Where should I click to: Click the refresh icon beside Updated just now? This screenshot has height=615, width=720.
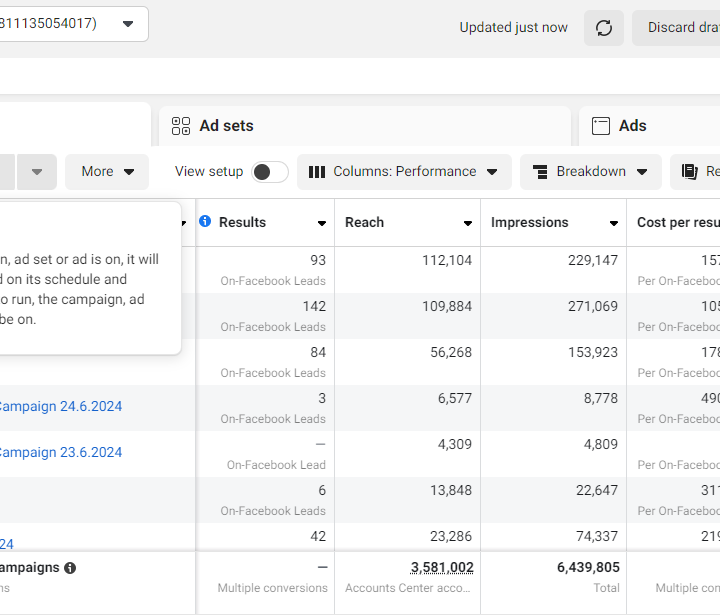coord(604,28)
